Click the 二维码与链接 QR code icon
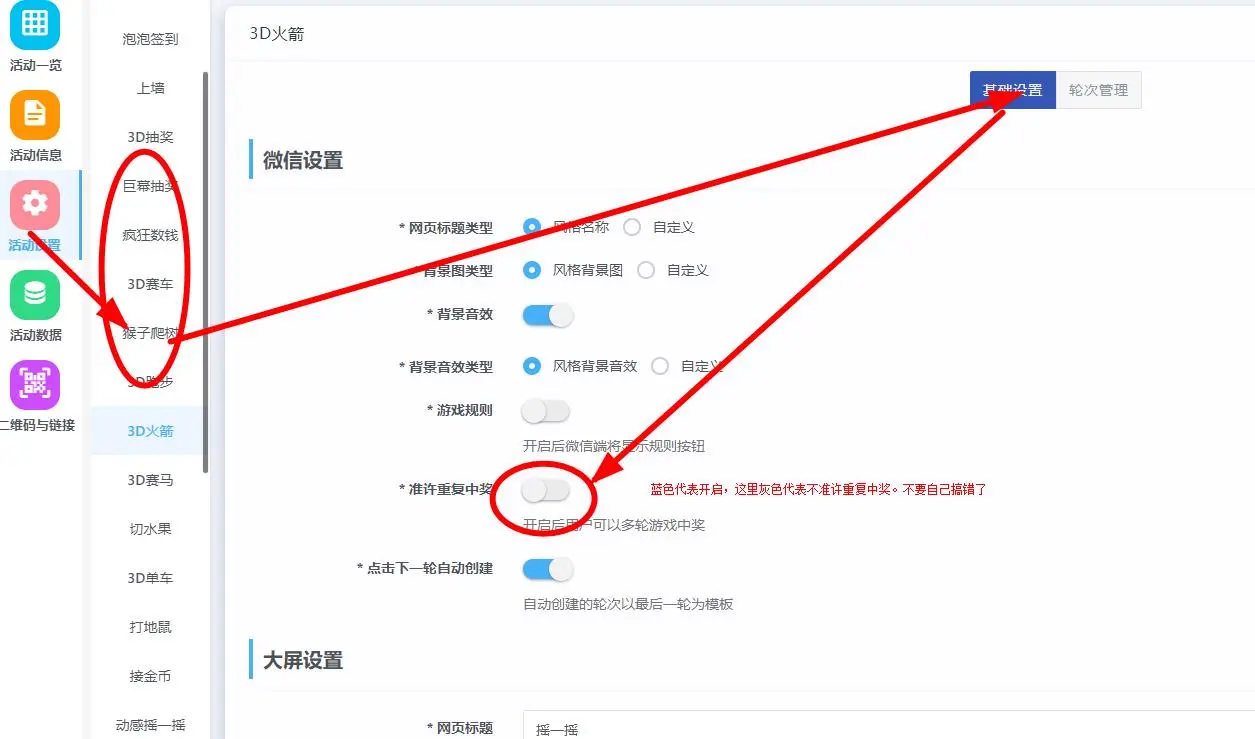Viewport: 1255px width, 739px height. click(x=35, y=385)
